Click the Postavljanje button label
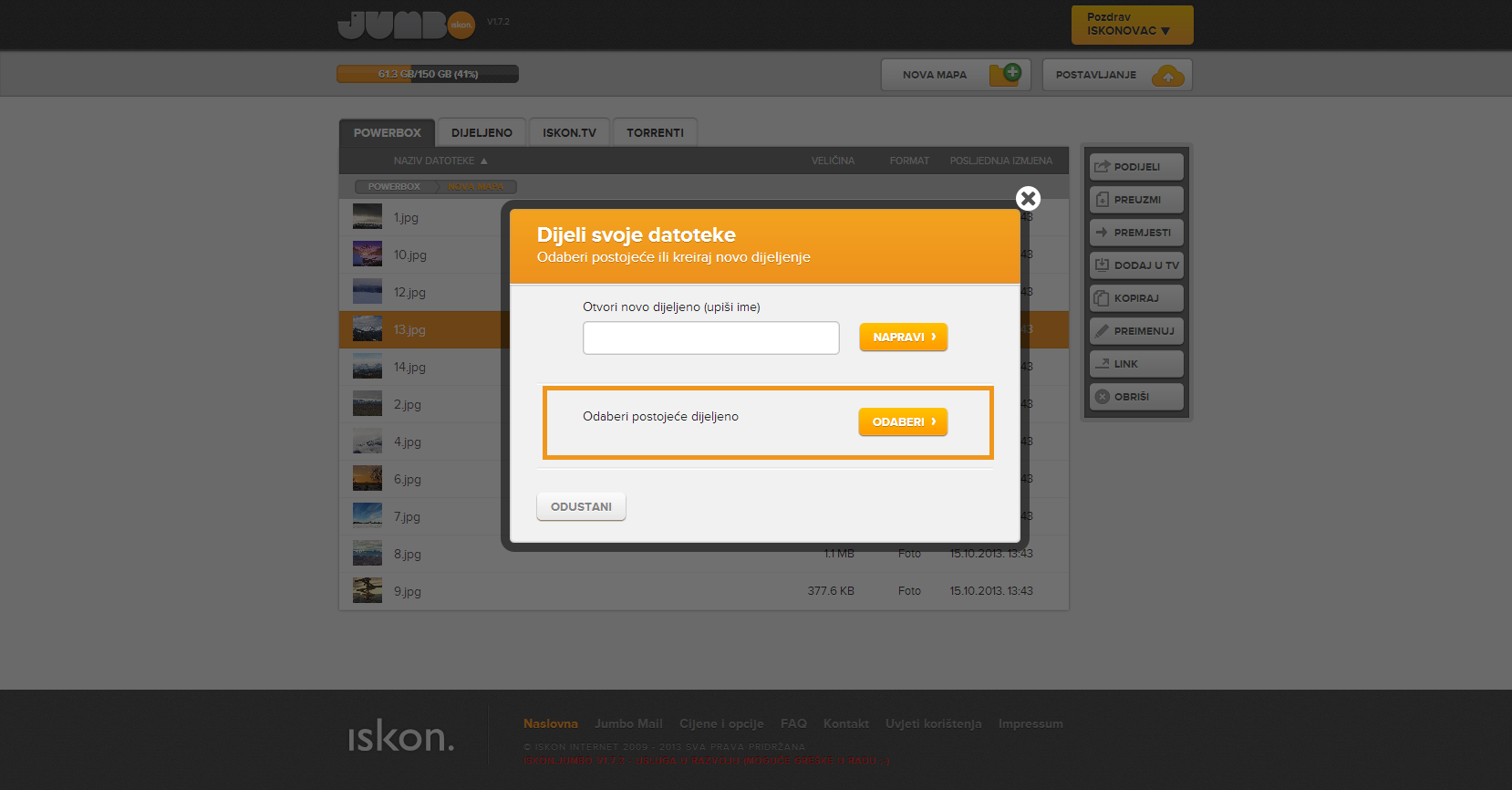This screenshot has height=790, width=1512. [1096, 75]
